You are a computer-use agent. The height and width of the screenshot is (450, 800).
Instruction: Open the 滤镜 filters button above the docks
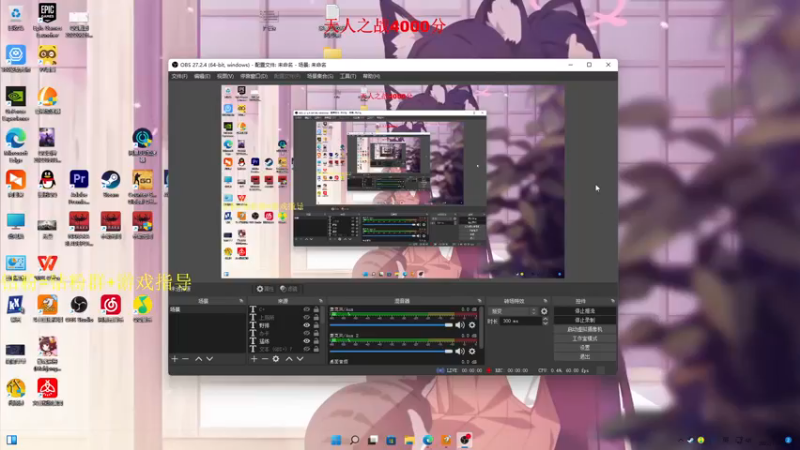coord(289,289)
